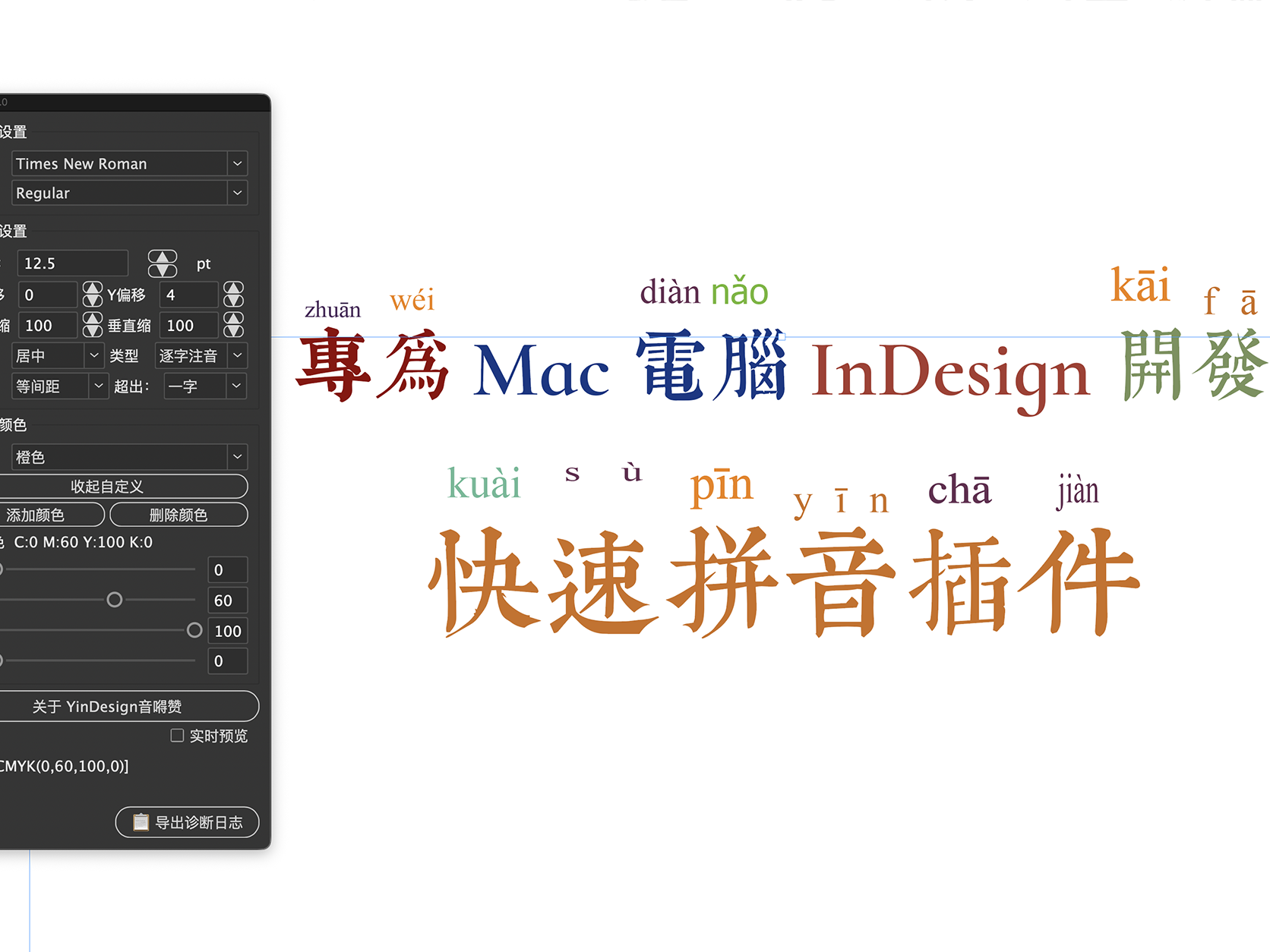Click the topmost color value field showing 0
This screenshot has width=1270, height=952.
tap(228, 569)
